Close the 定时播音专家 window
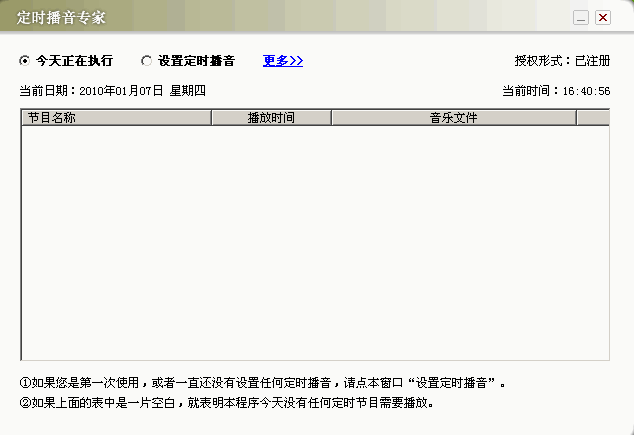 (603, 17)
